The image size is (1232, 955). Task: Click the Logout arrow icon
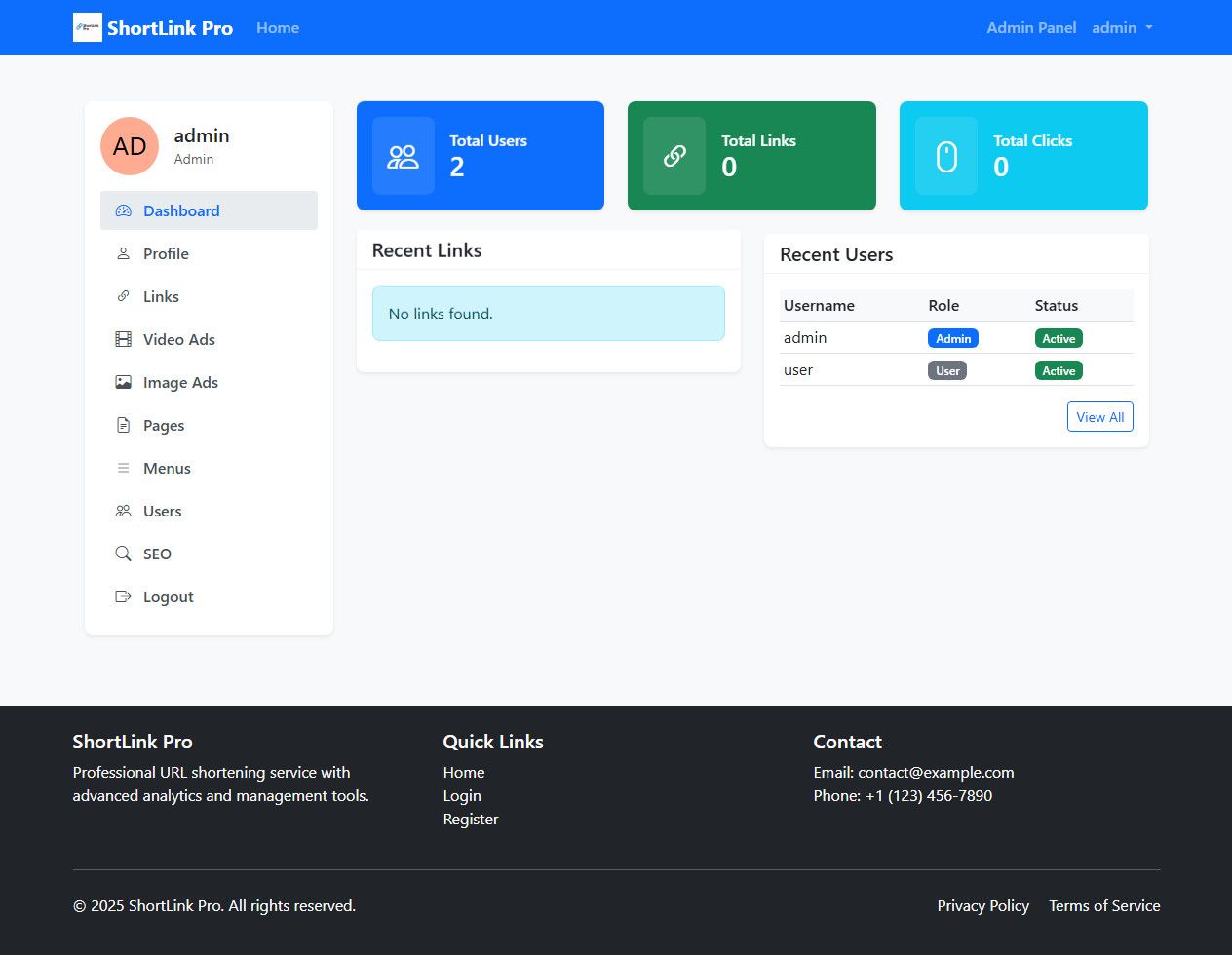[123, 596]
